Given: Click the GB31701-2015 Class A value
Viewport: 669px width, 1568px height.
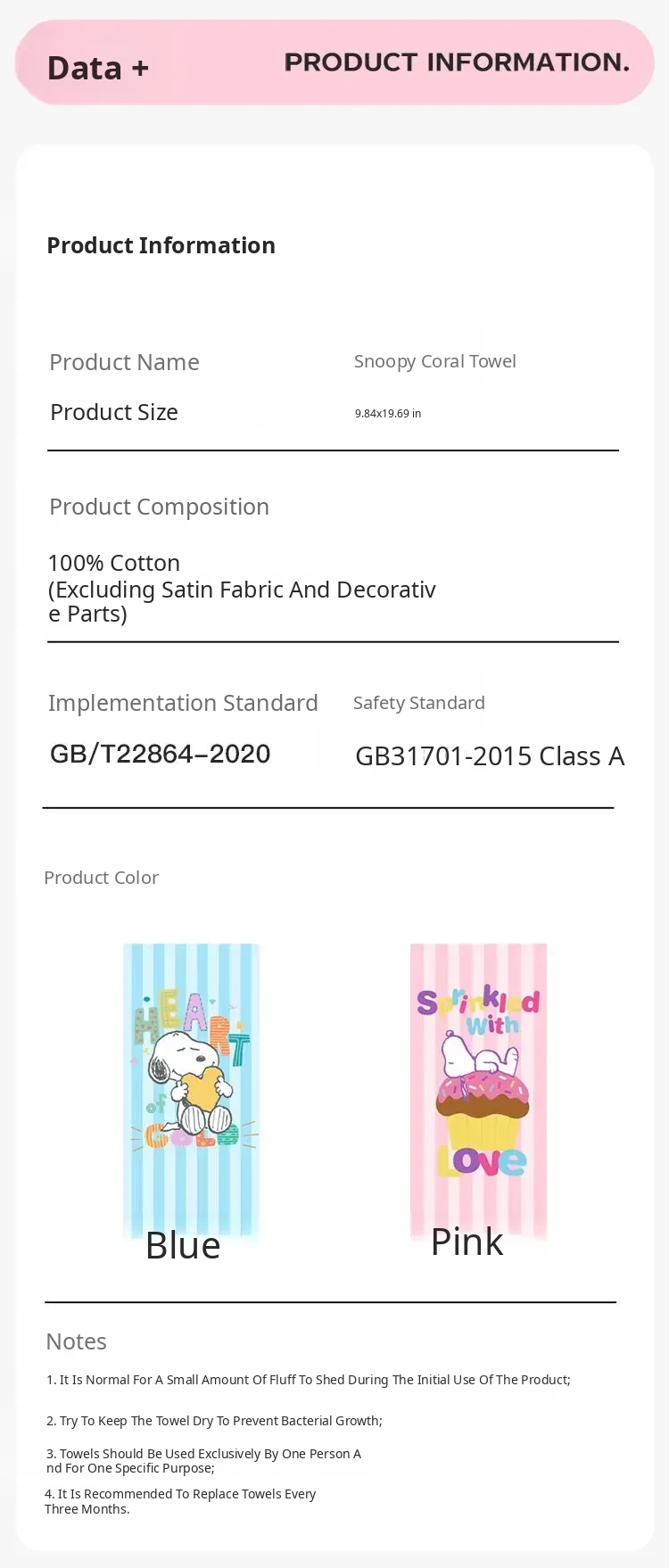Looking at the screenshot, I should [x=489, y=756].
